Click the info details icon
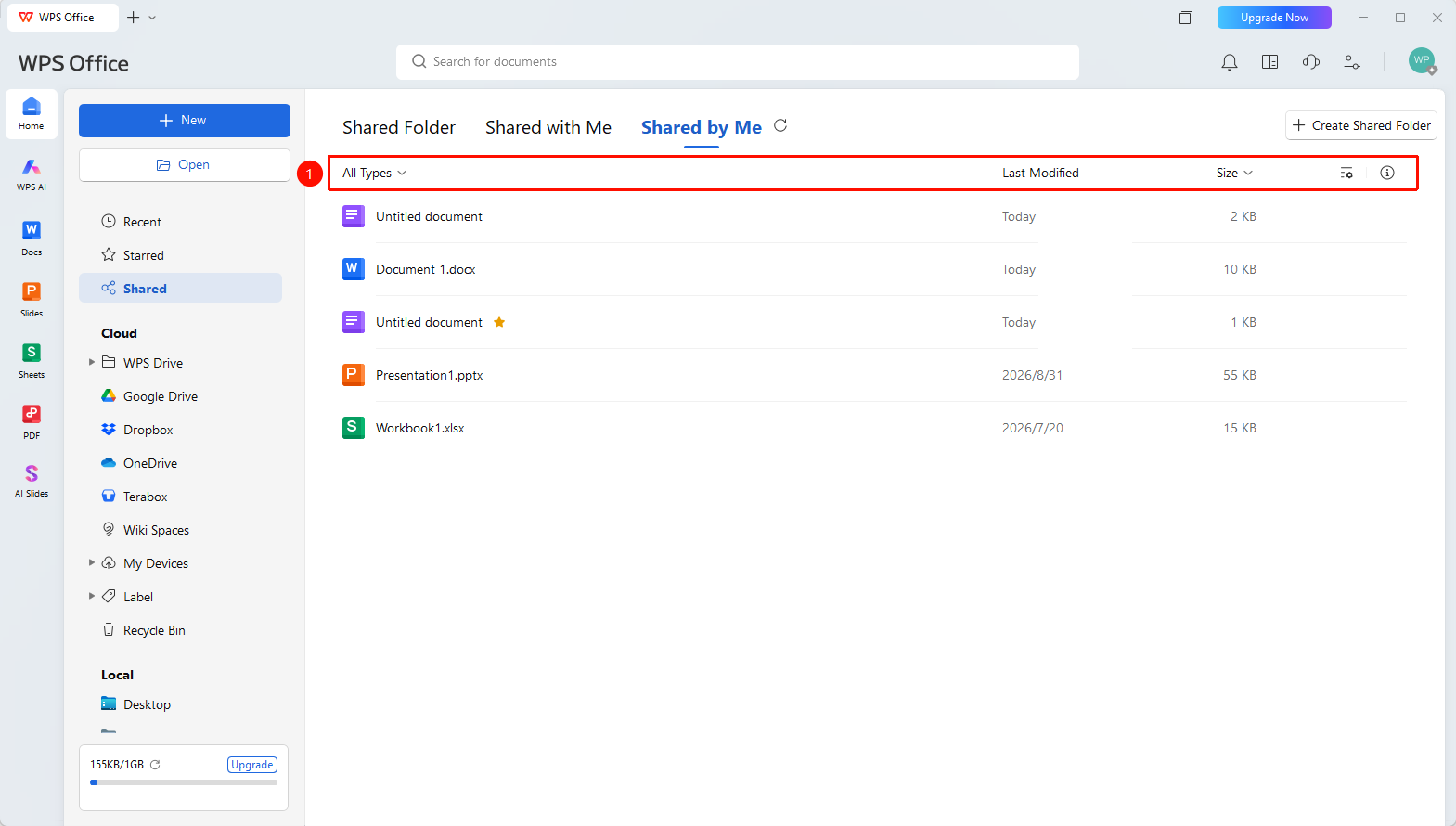The height and width of the screenshot is (826, 1456). 1387,173
